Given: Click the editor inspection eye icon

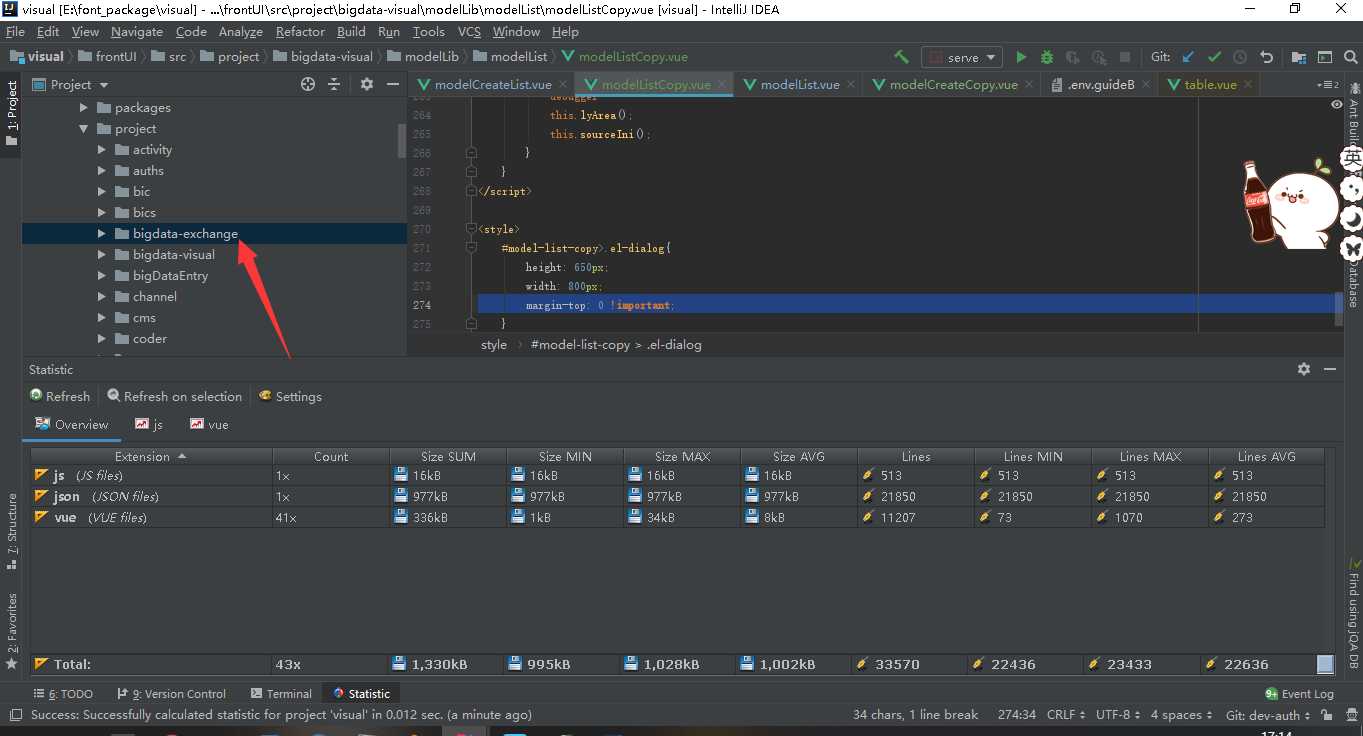Looking at the screenshot, I should [x=1337, y=104].
